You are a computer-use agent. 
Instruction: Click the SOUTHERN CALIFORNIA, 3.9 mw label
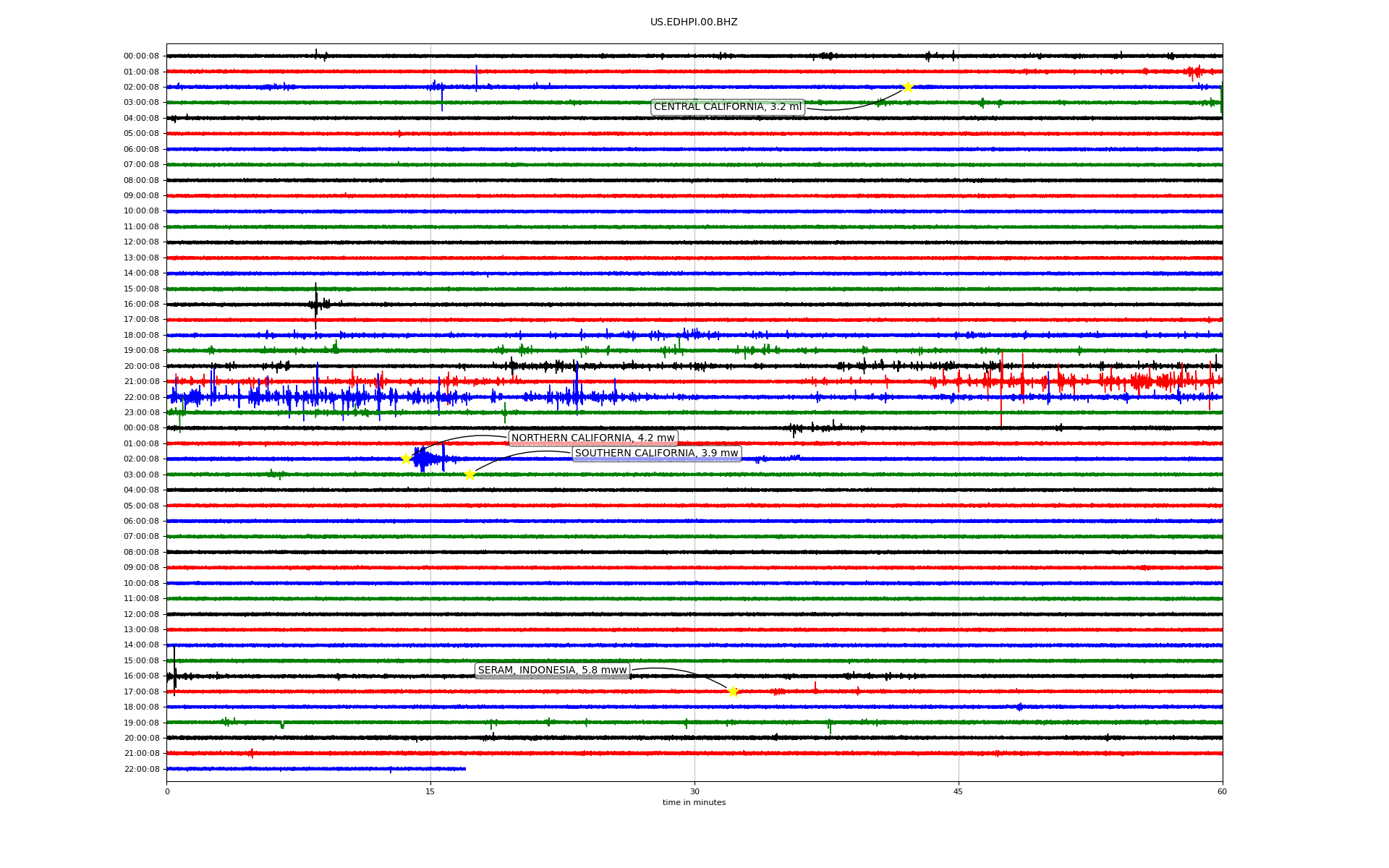pos(656,454)
